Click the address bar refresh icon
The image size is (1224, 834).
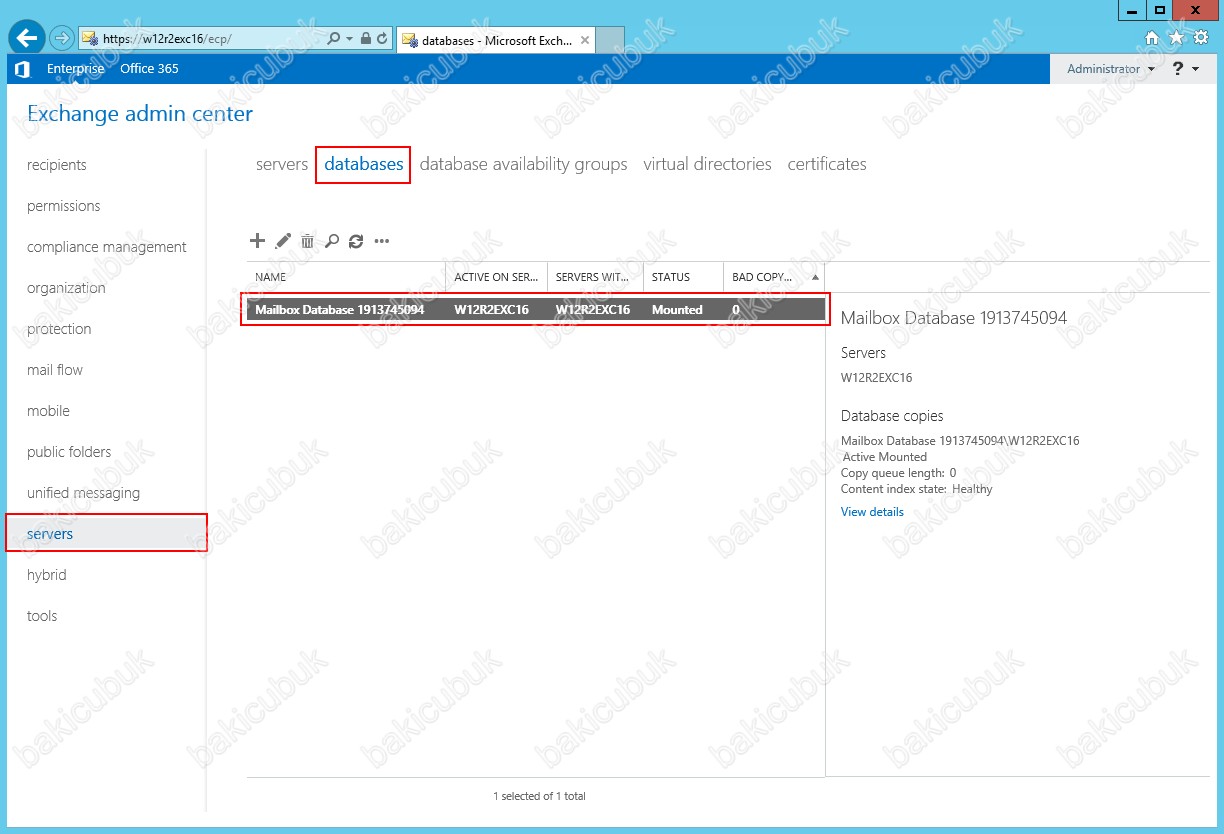pyautogui.click(x=382, y=39)
